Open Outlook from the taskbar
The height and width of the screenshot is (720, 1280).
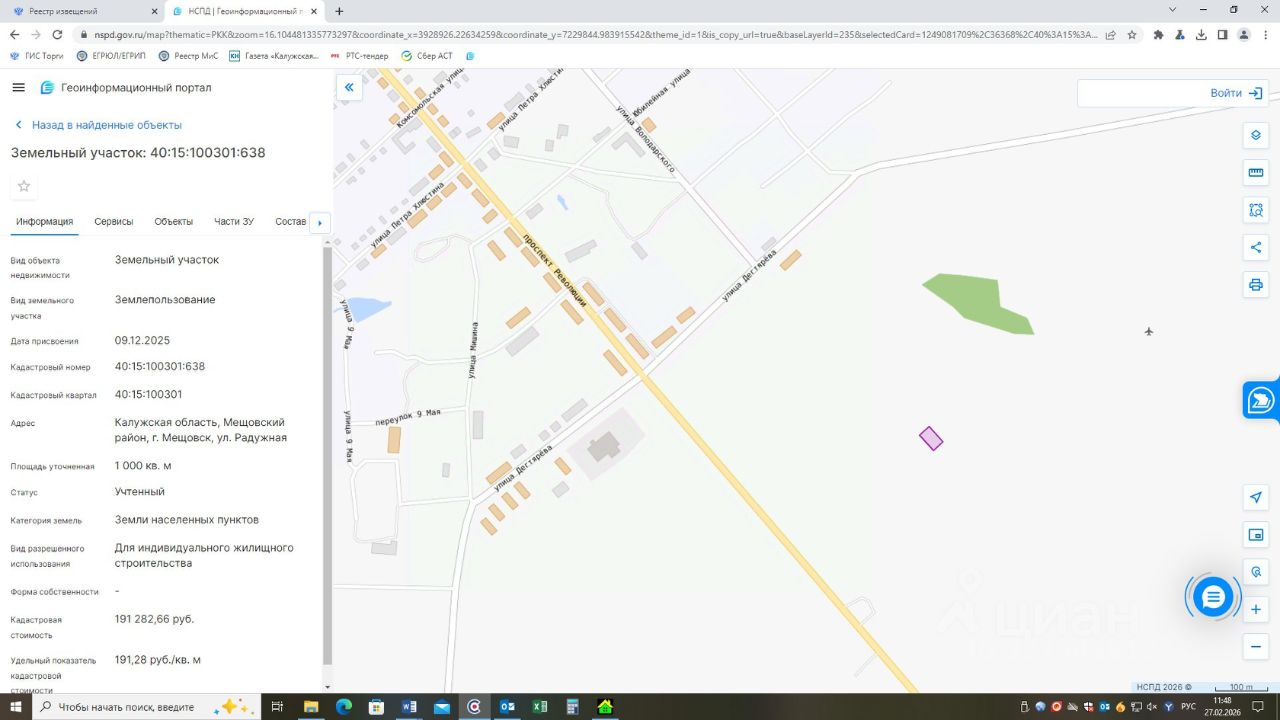pyautogui.click(x=507, y=707)
